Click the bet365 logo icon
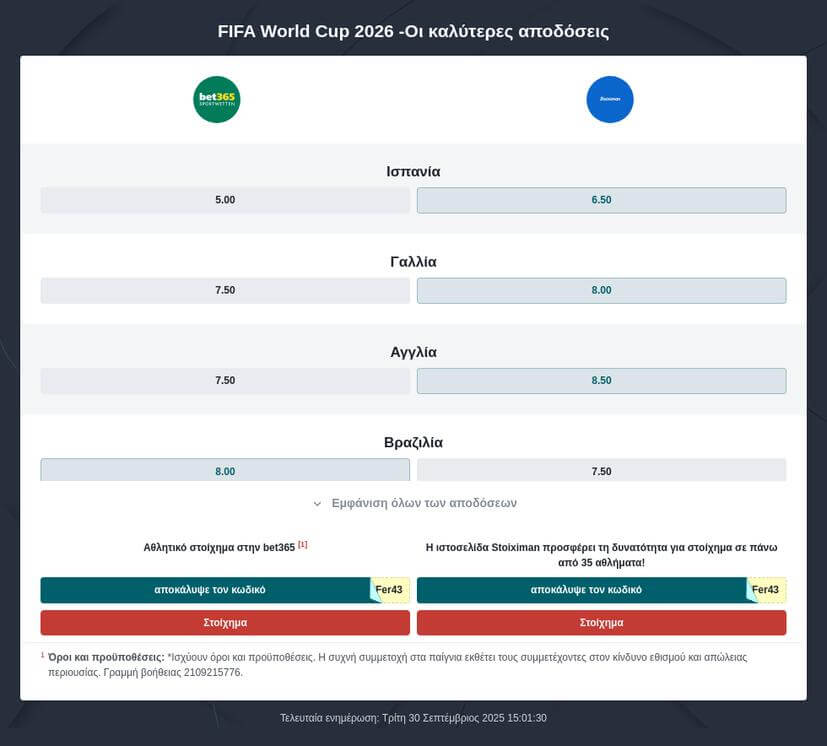Screen dimensions: 827x746 point(217,100)
